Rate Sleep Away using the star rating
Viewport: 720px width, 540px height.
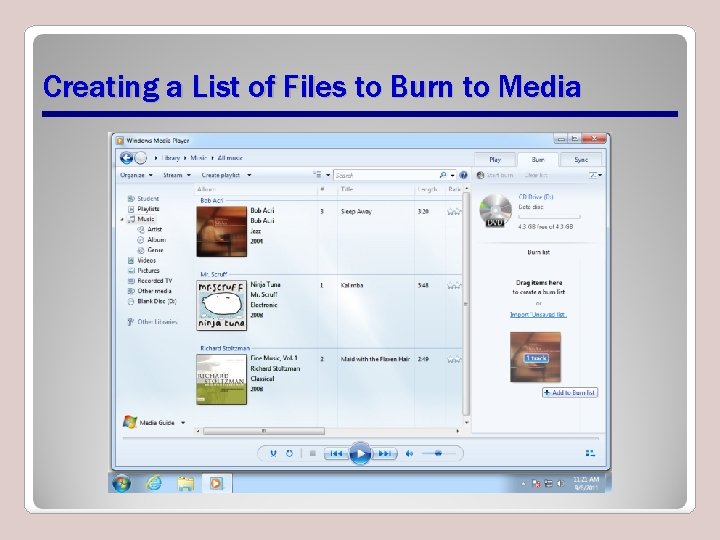pos(454,212)
